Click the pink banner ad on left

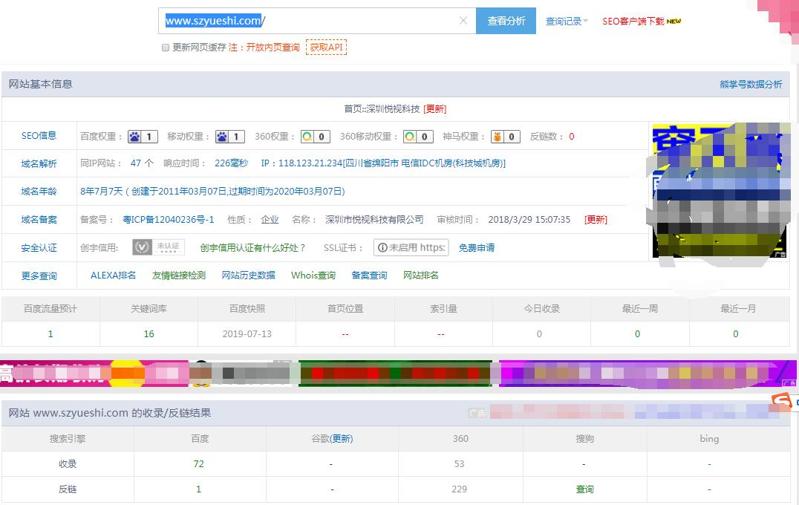(x=94, y=374)
